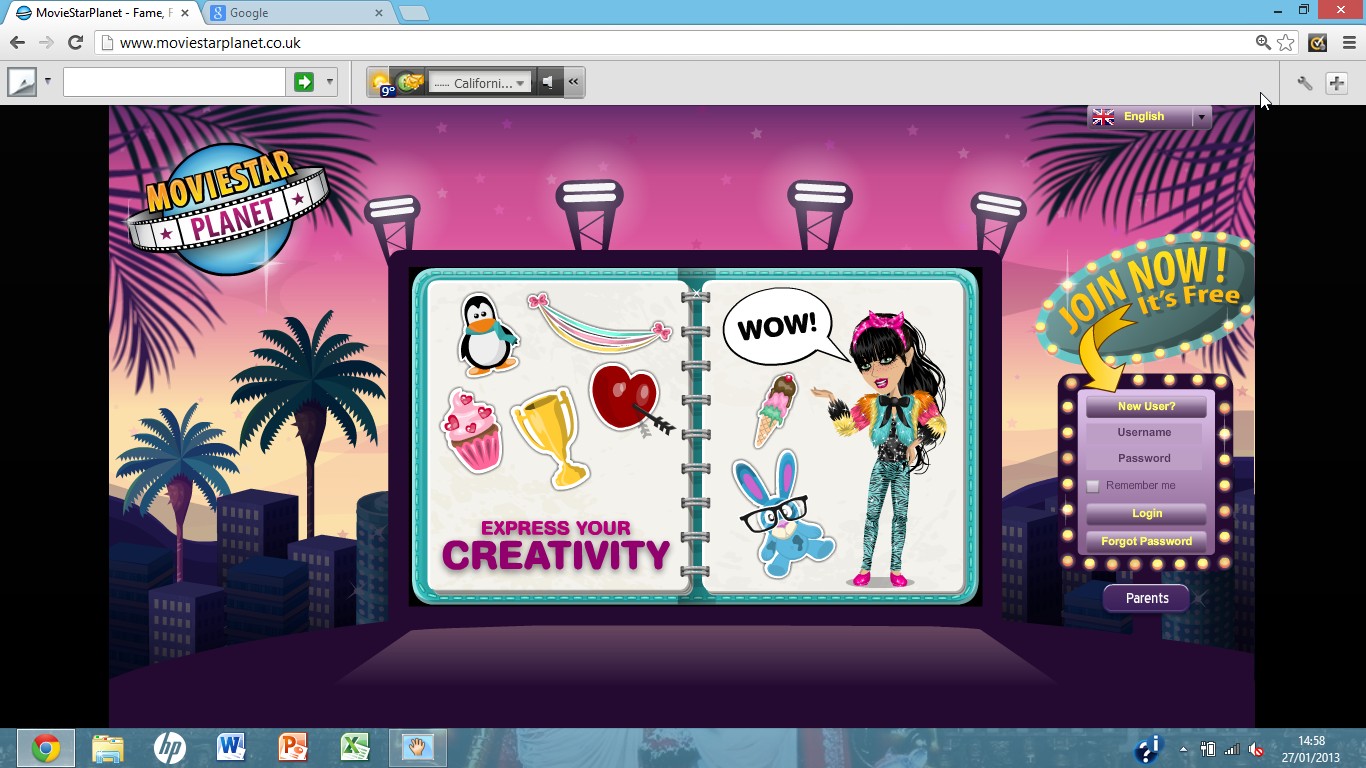Click the Login button
Viewport: 1366px width, 768px height.
[x=1146, y=513]
